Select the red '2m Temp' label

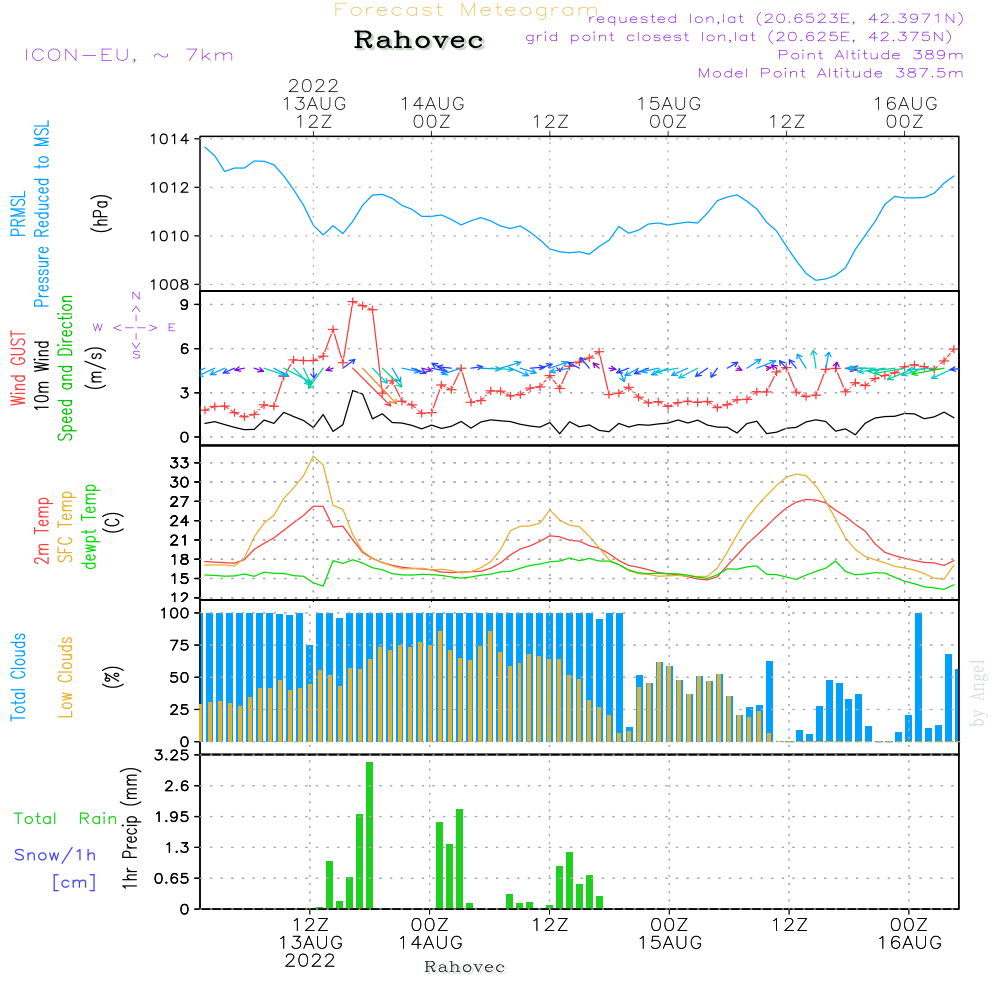41,531
